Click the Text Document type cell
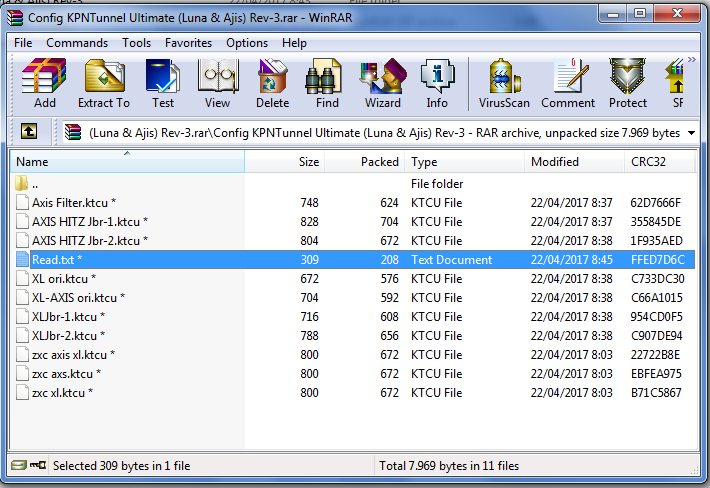 point(451,259)
